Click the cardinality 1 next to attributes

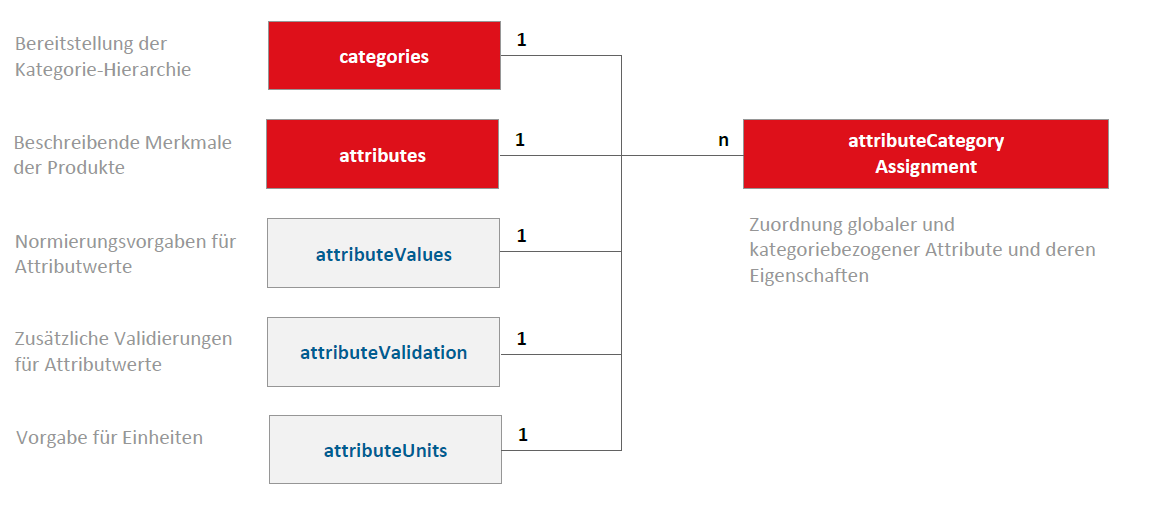tap(519, 139)
